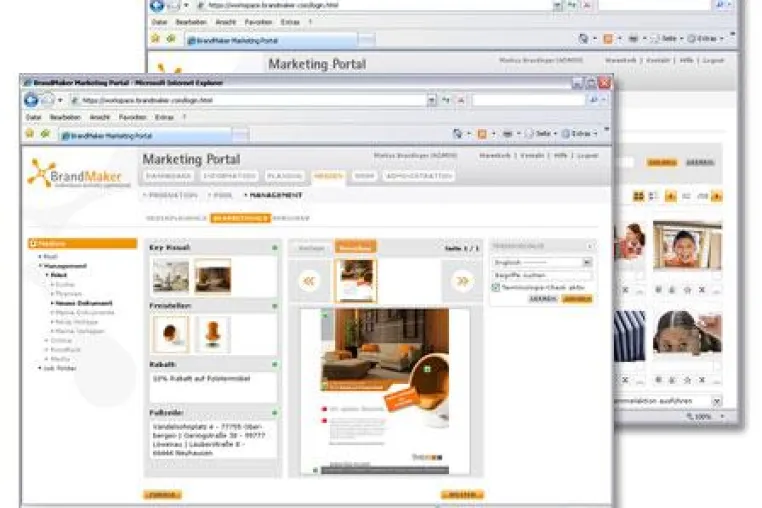Open Bearbeiten menu in front window
The width and height of the screenshot is (762, 508).
point(65,117)
